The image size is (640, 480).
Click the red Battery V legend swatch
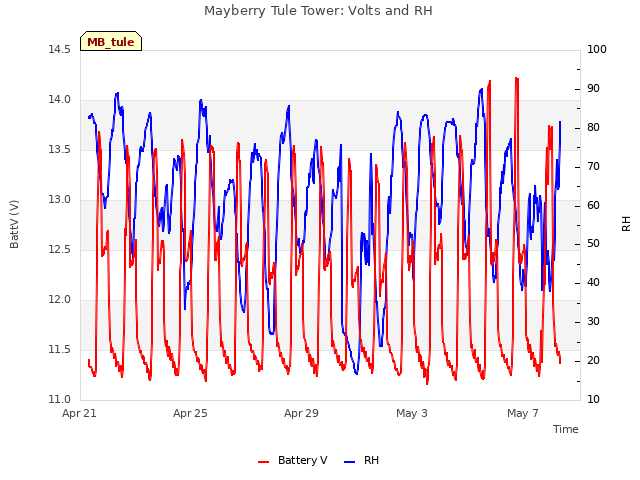264,462
